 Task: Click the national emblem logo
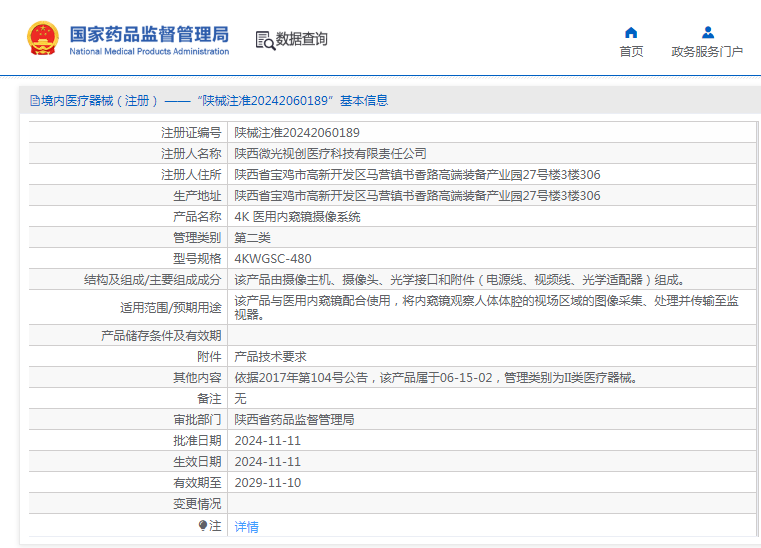pos(43,38)
